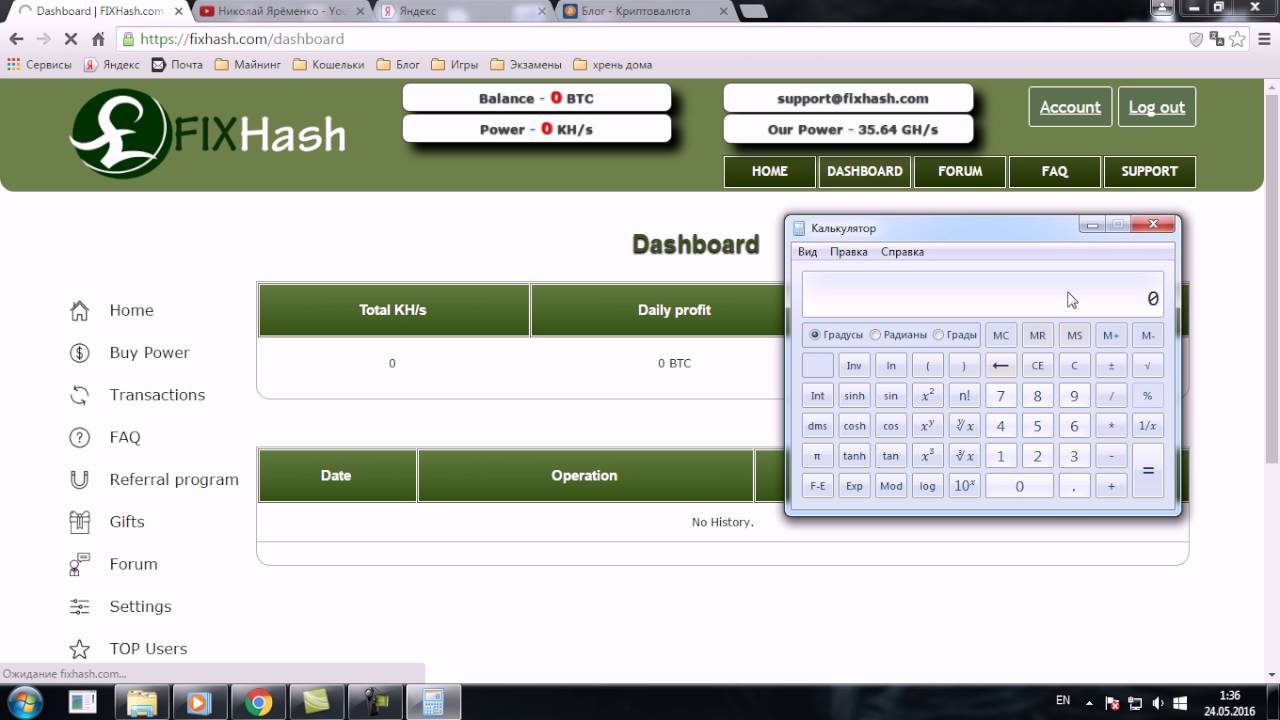
Task: Click the FAQ question mark icon
Action: pos(80,437)
